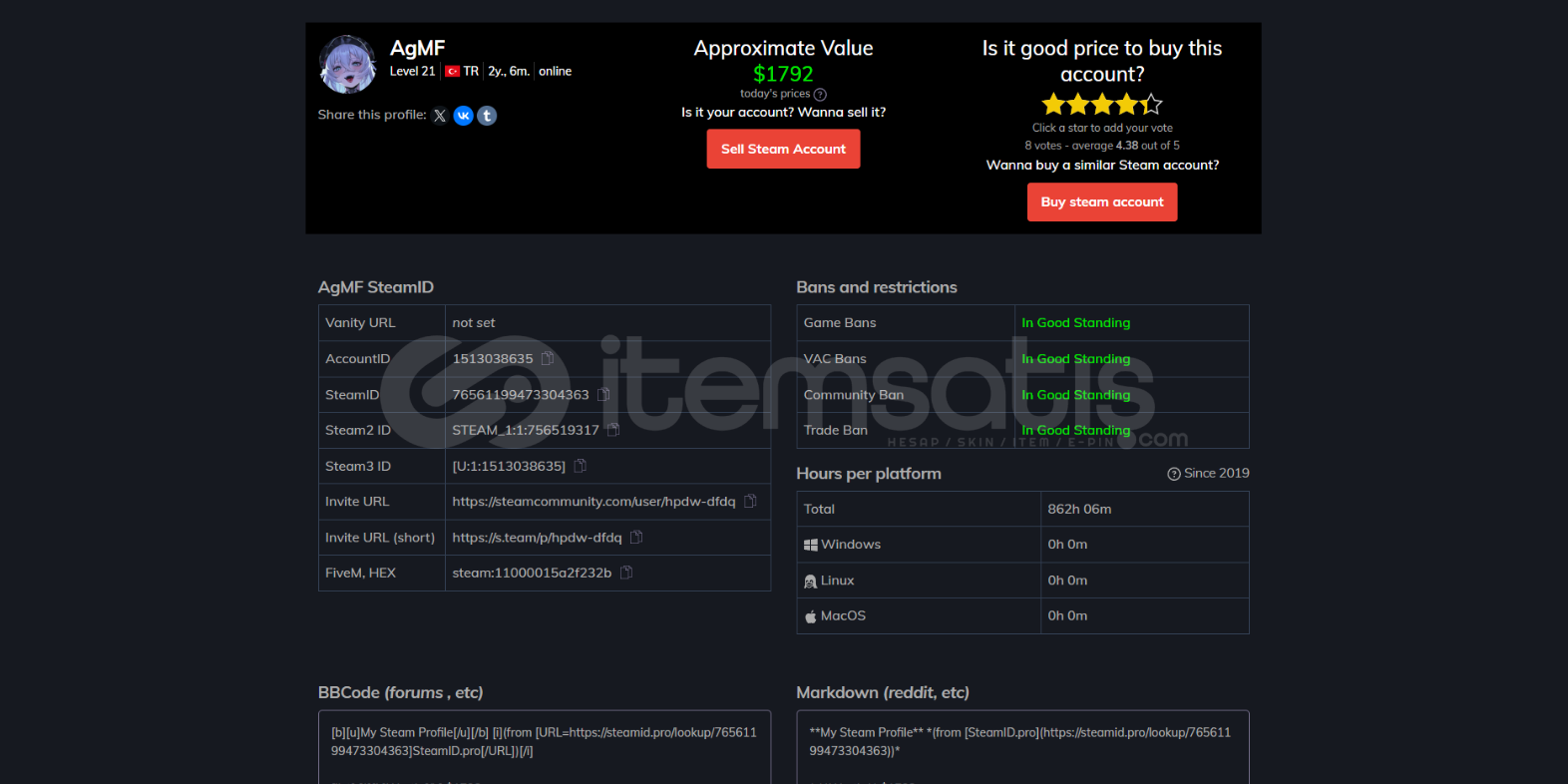Copy the AccountID 1513038635 value
Image resolution: width=1568 pixels, height=784 pixels.
point(548,358)
